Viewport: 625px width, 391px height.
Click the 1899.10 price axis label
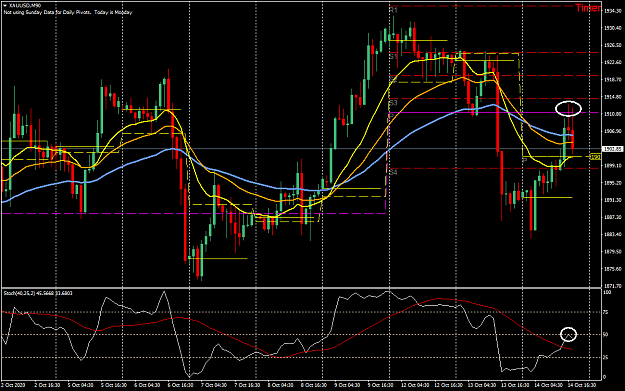(x=613, y=165)
